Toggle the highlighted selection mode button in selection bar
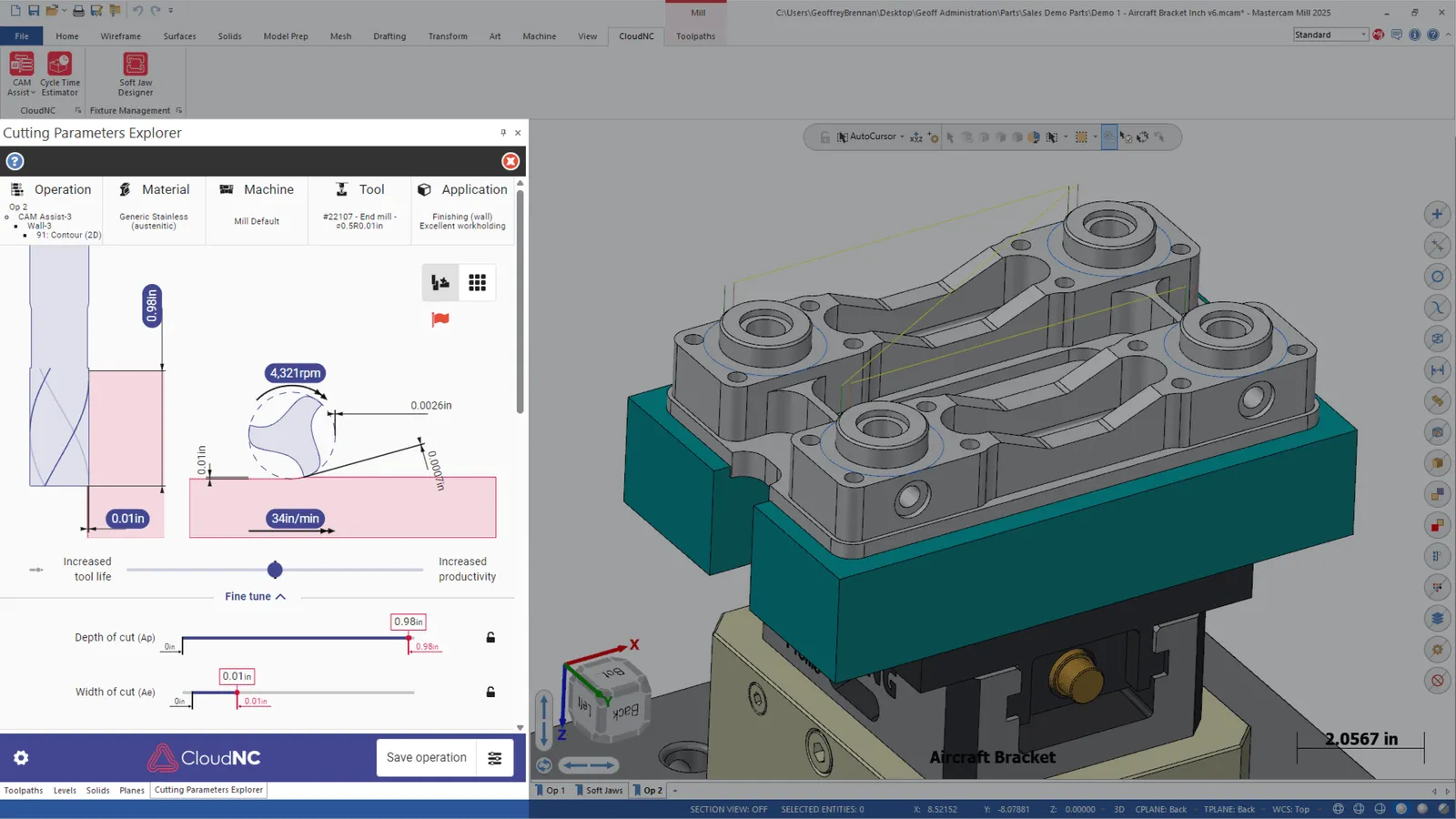This screenshot has width=1456, height=819. (x=1108, y=137)
